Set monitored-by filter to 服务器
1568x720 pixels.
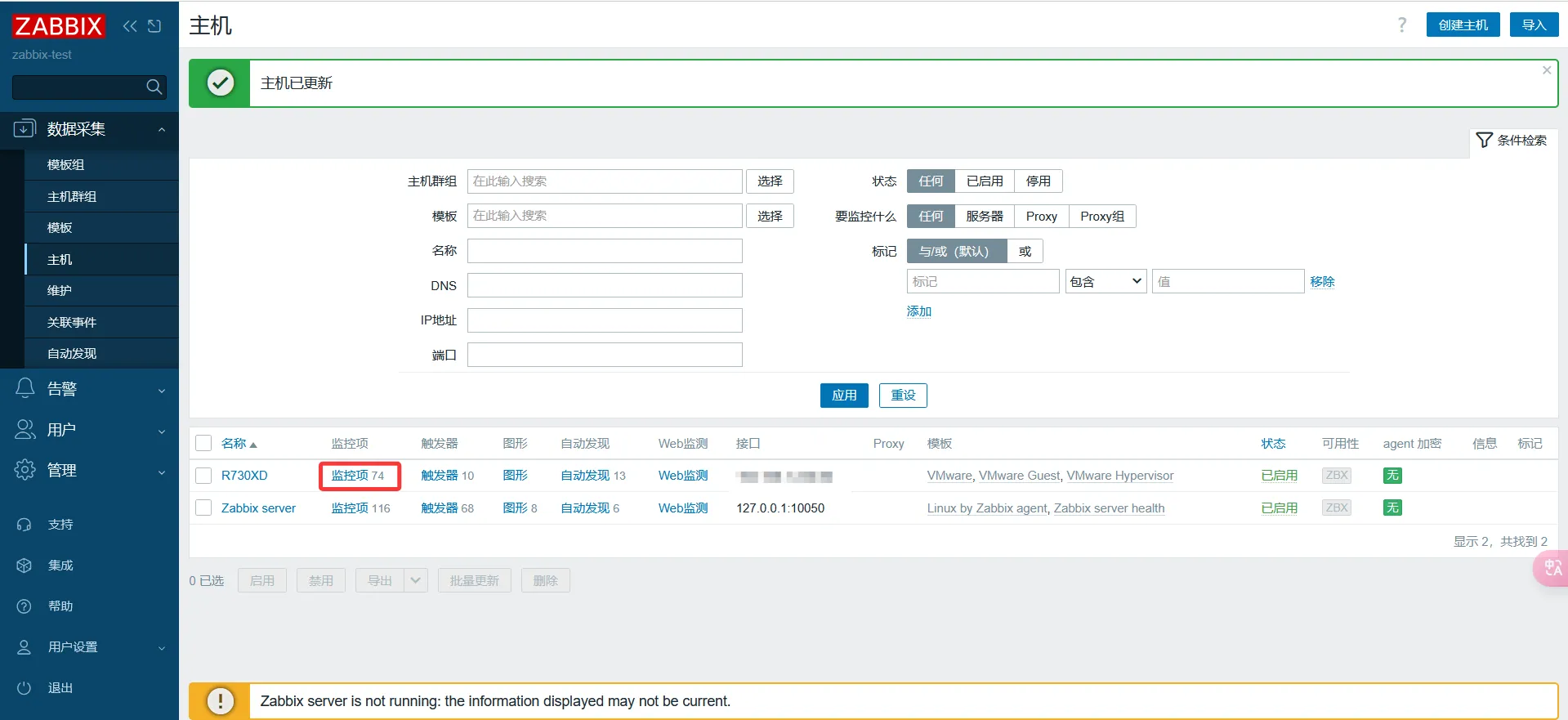(x=985, y=217)
